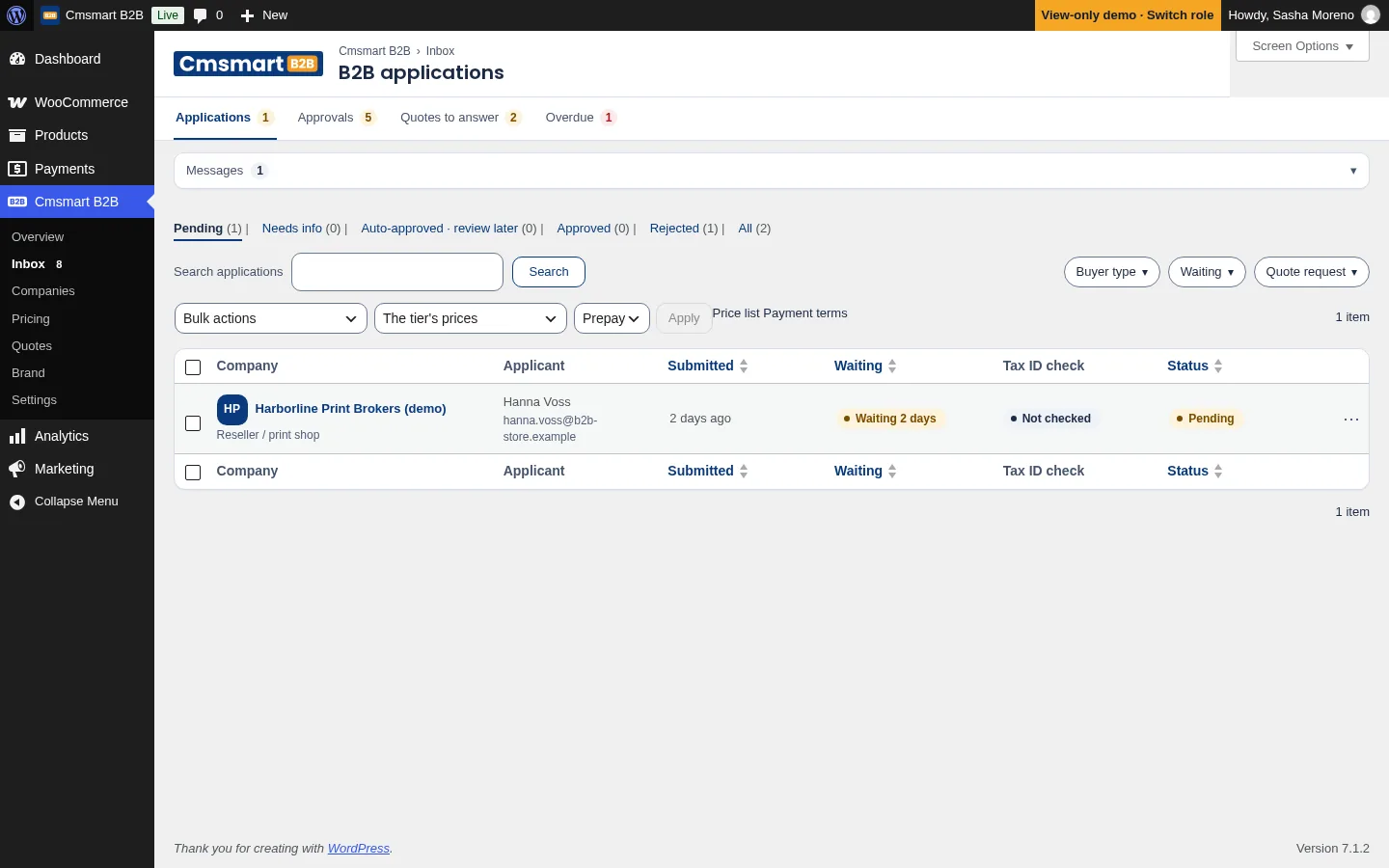The image size is (1389, 868).
Task: Click the Products archive icon in sidebar
Action: click(17, 135)
